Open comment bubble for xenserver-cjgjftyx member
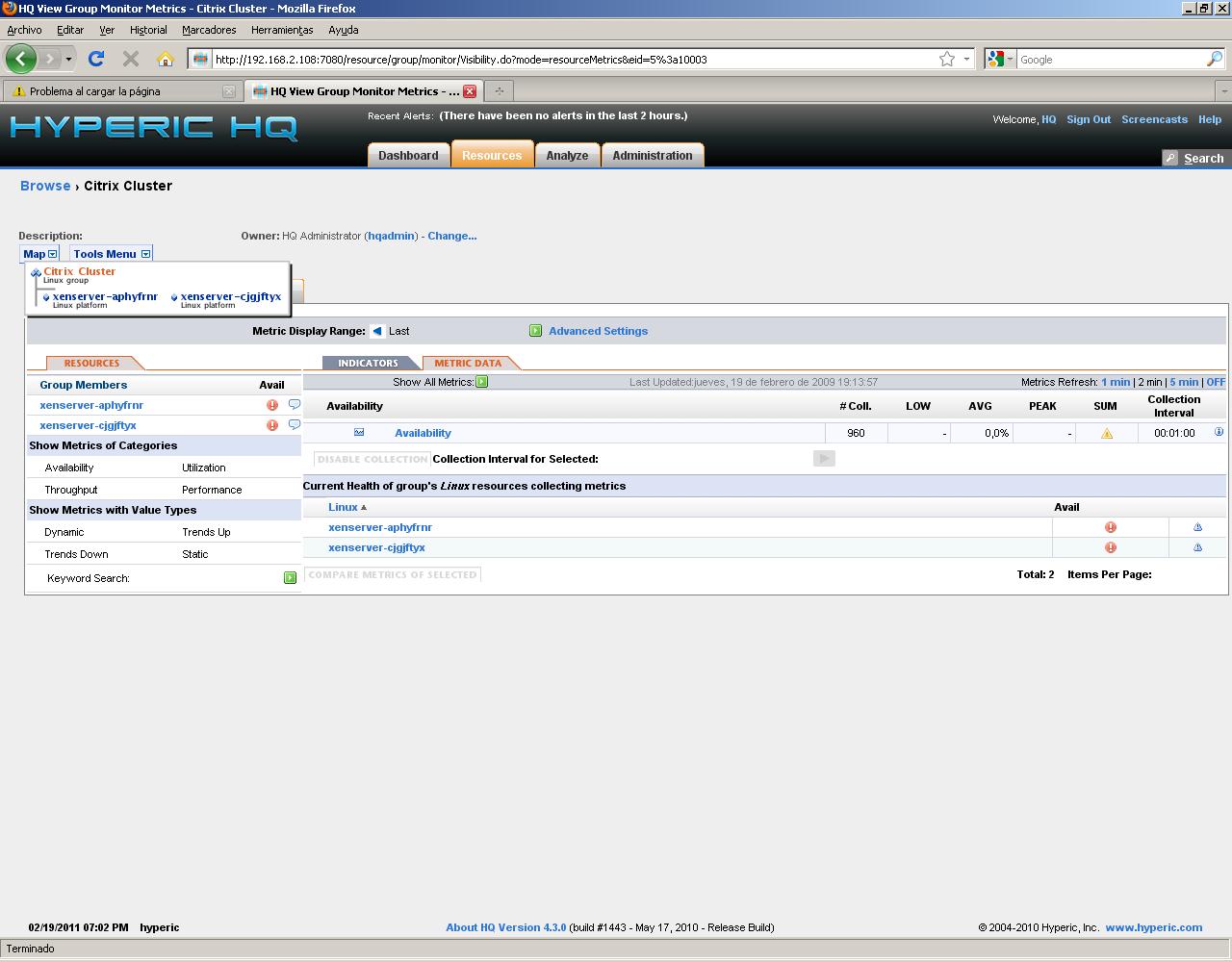 (x=295, y=424)
